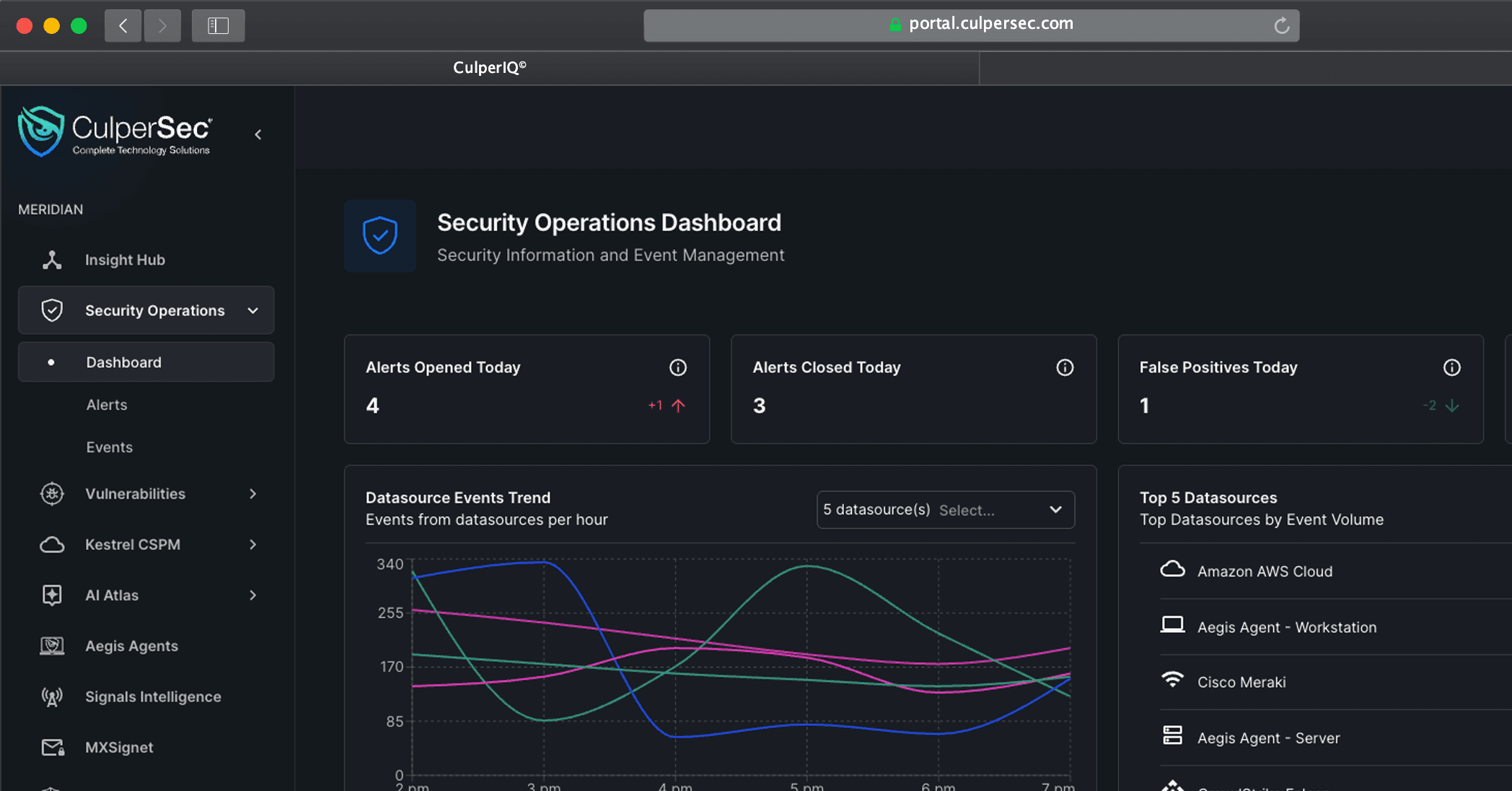Click the datasource dropdown arrow

click(1056, 510)
